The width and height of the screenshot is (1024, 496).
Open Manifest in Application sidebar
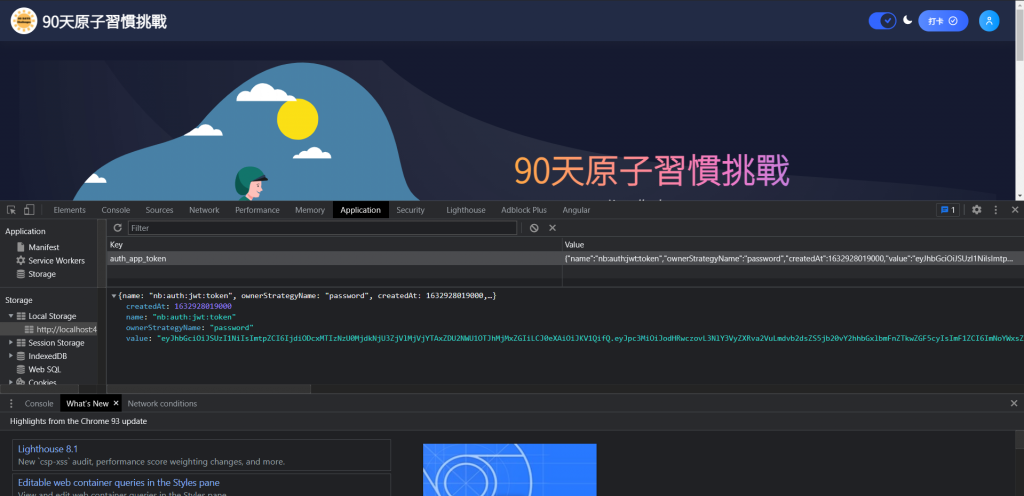(x=43, y=247)
